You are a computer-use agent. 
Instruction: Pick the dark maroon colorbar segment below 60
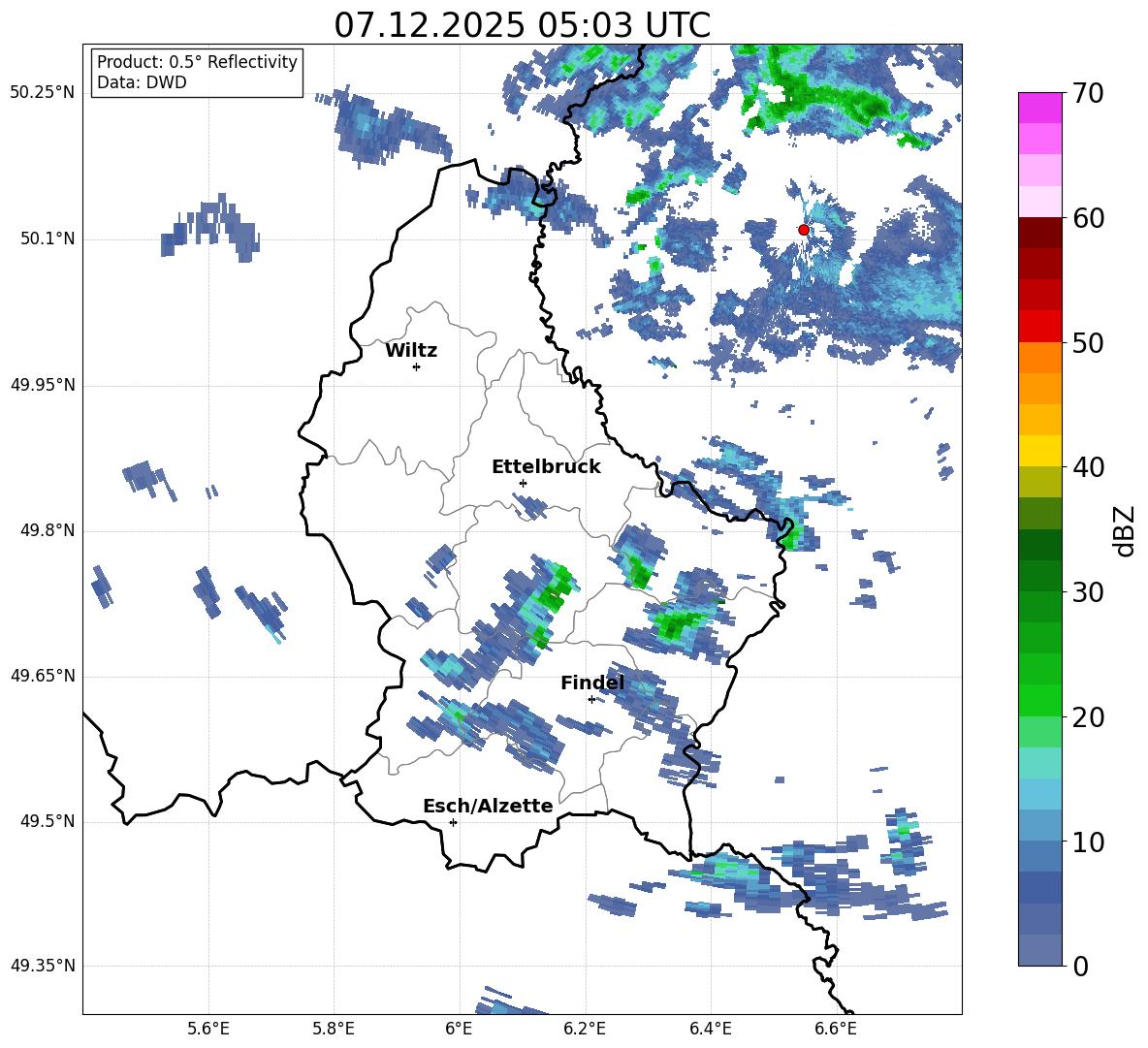tap(1039, 234)
